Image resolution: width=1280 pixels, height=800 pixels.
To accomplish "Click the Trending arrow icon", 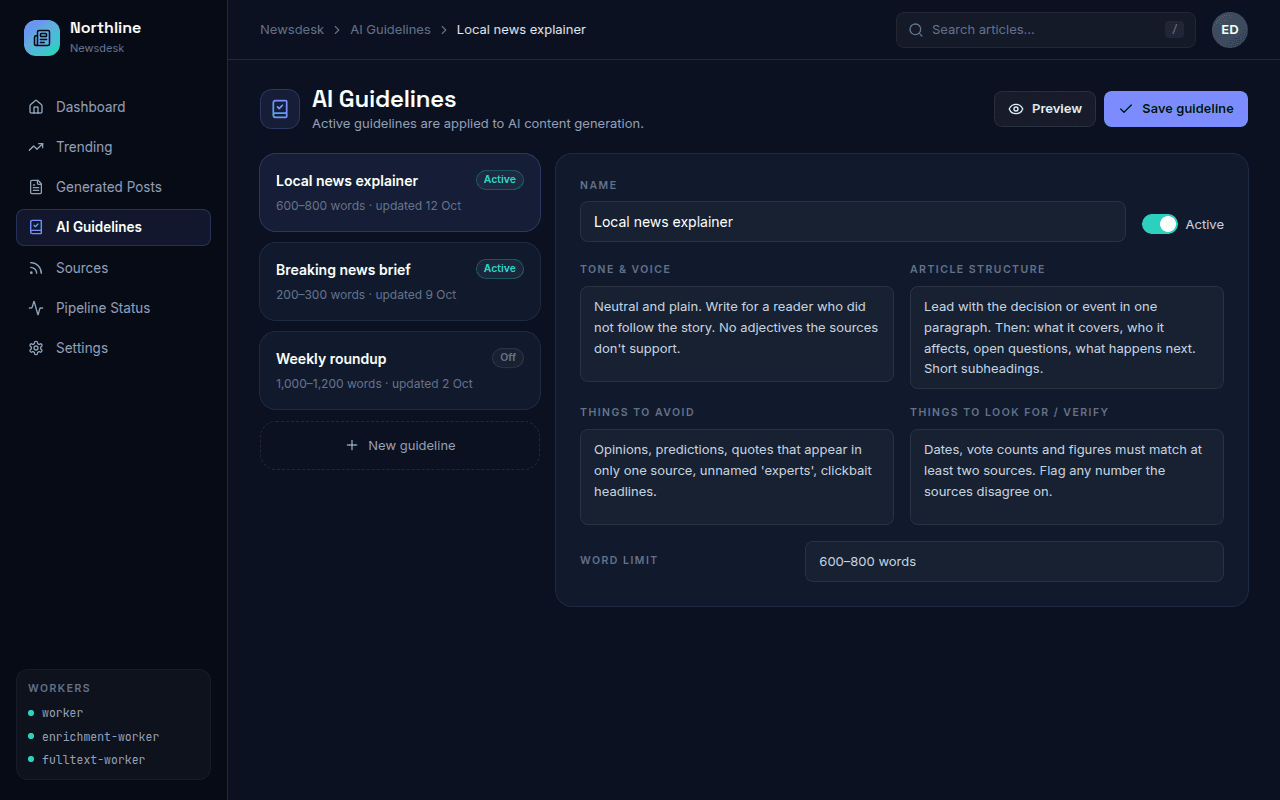I will click(36, 147).
